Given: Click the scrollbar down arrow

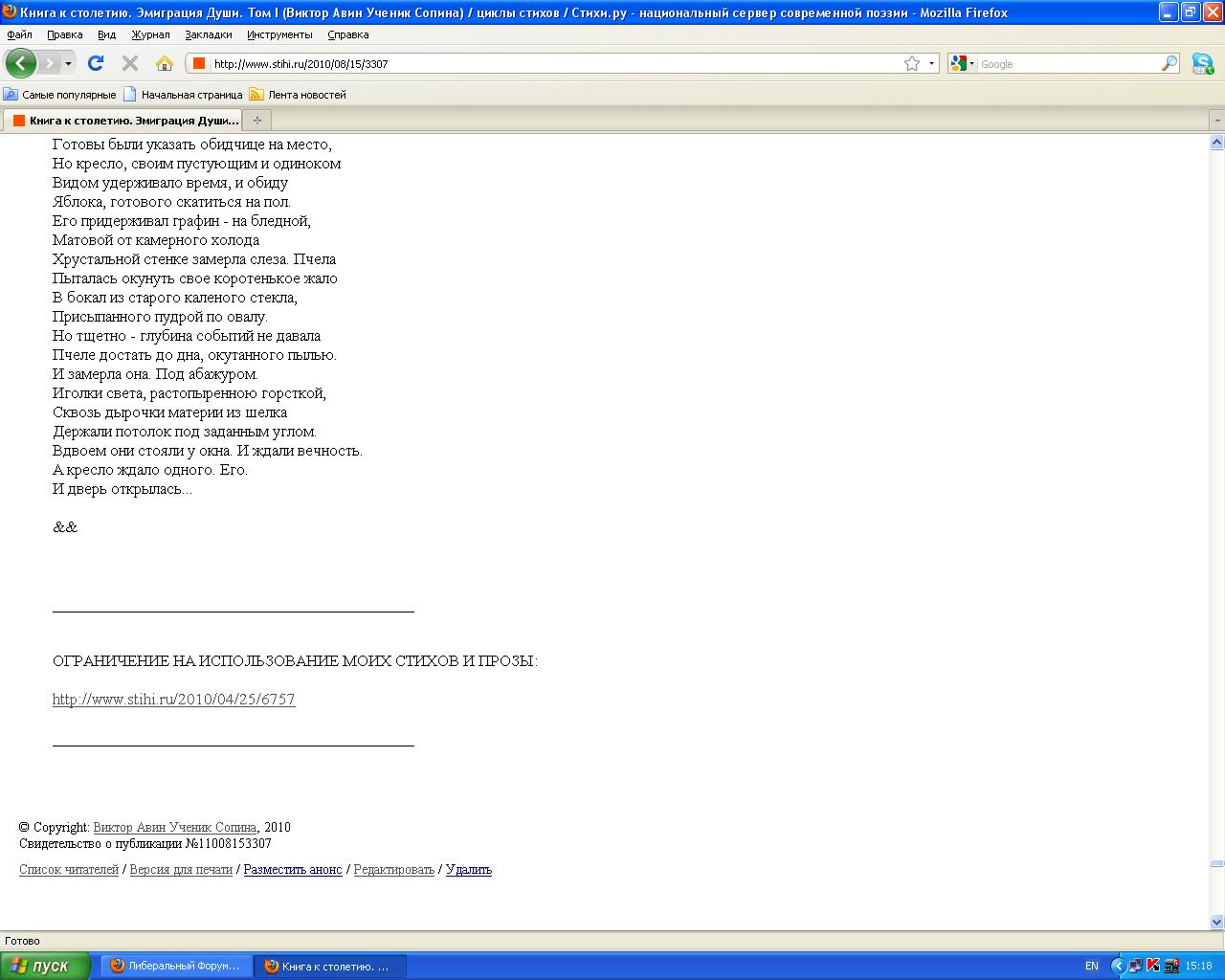Looking at the screenshot, I should point(1216,922).
